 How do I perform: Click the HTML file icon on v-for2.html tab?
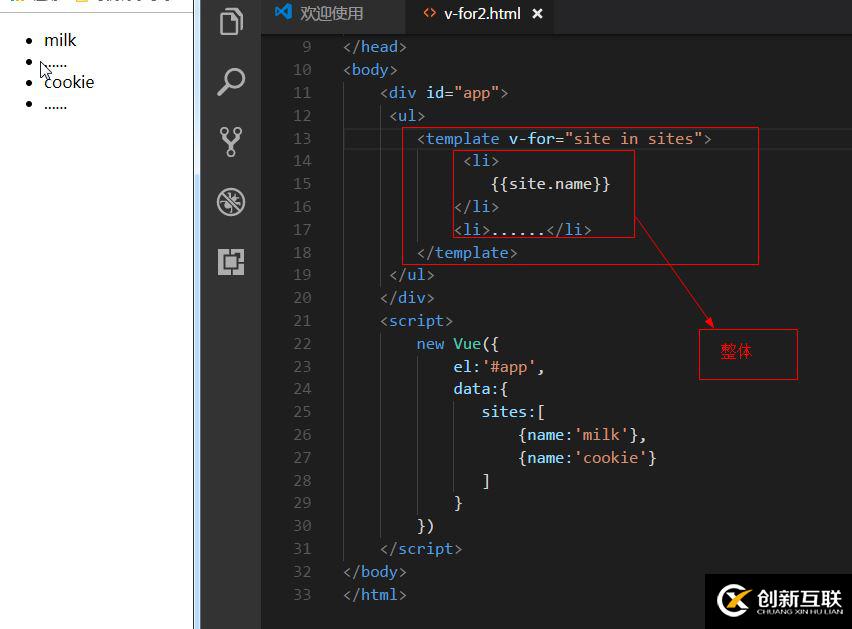pos(429,14)
